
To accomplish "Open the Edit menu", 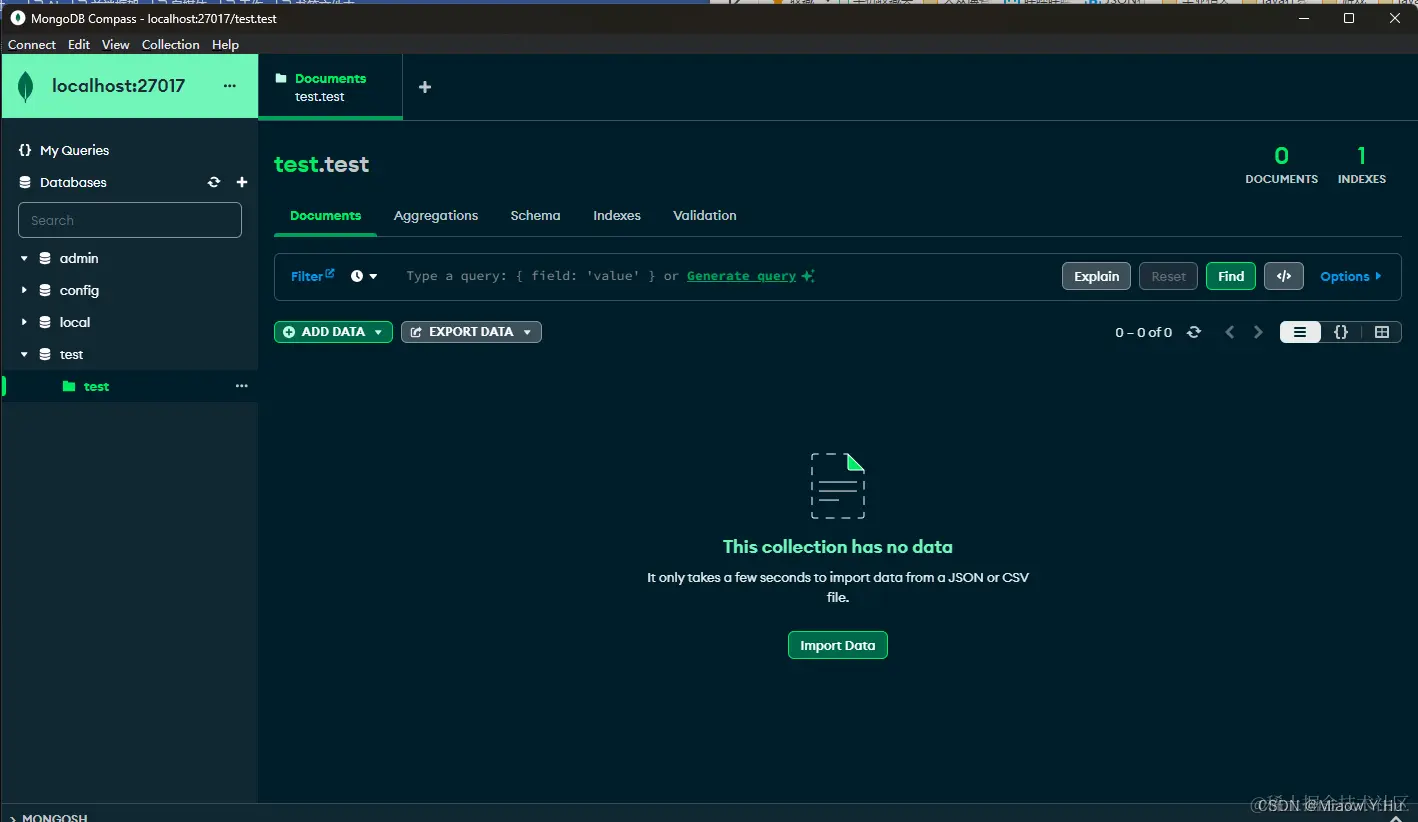I will 79,44.
